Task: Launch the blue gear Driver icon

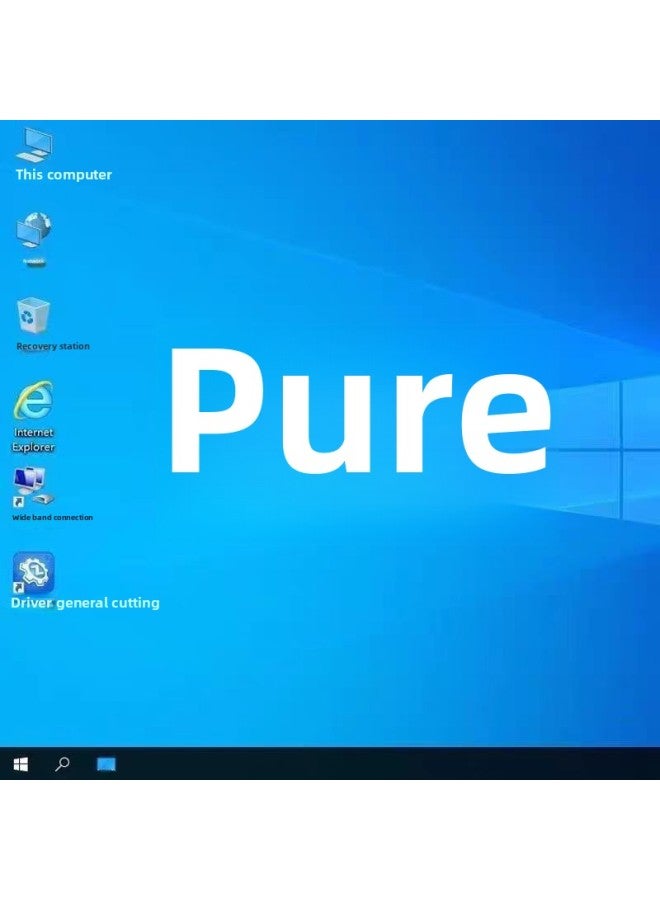Action: (x=33, y=572)
